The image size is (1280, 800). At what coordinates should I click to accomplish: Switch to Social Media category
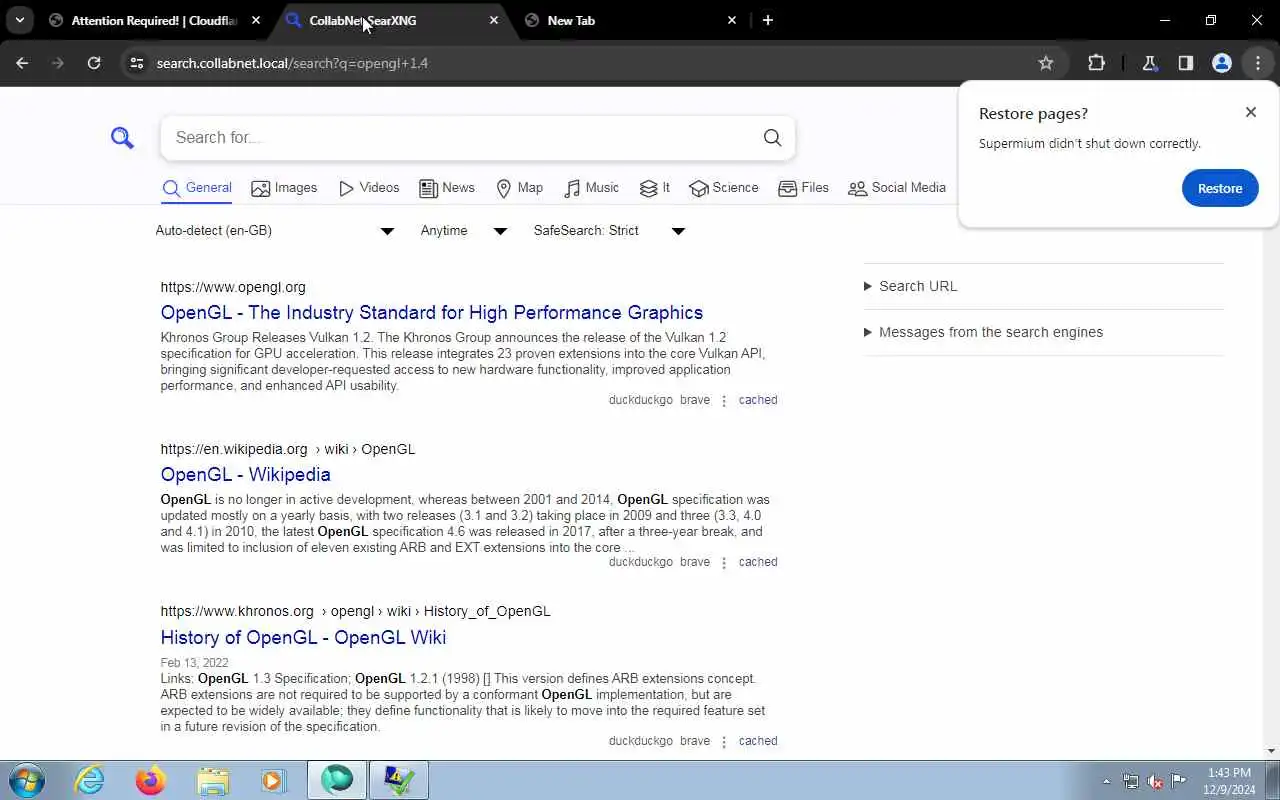pyautogui.click(x=897, y=188)
